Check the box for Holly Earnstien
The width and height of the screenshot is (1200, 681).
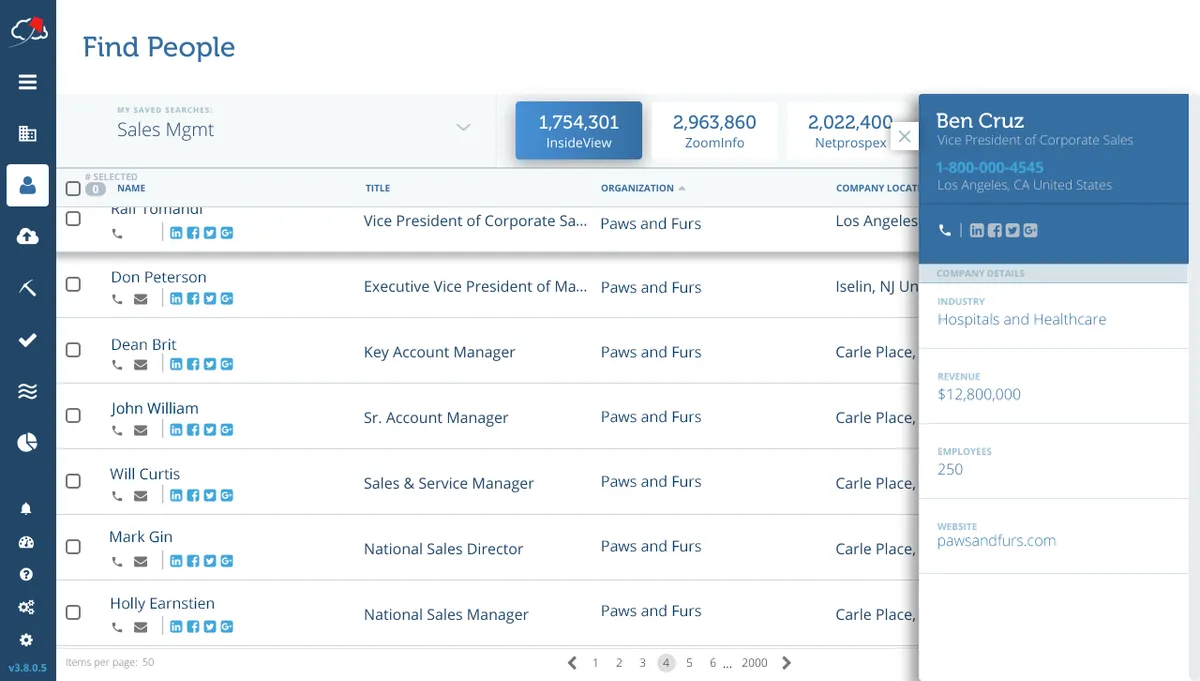click(73, 612)
